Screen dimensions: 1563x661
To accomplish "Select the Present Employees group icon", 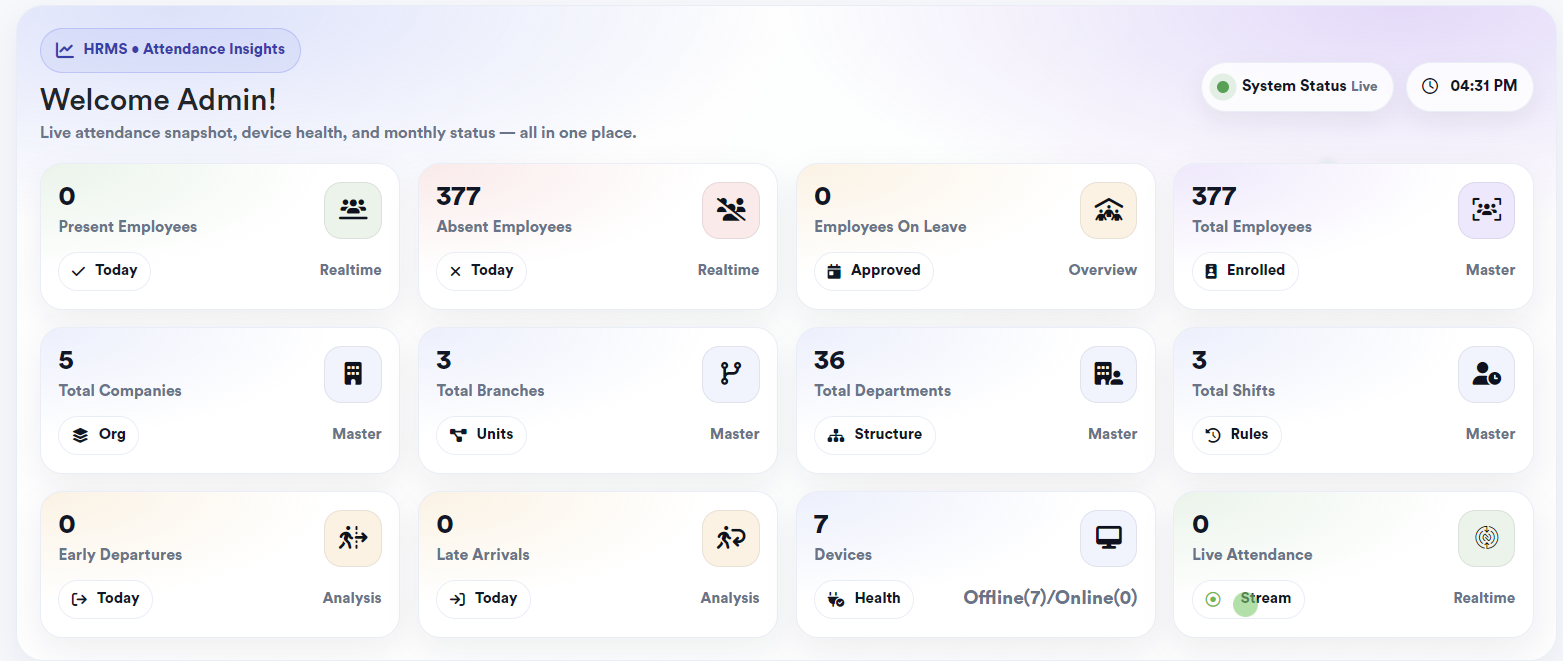I will tap(352, 210).
